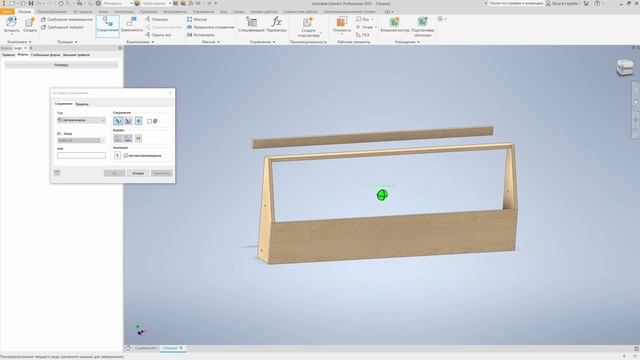Click second connect-mode button in joint dialog

(128, 121)
